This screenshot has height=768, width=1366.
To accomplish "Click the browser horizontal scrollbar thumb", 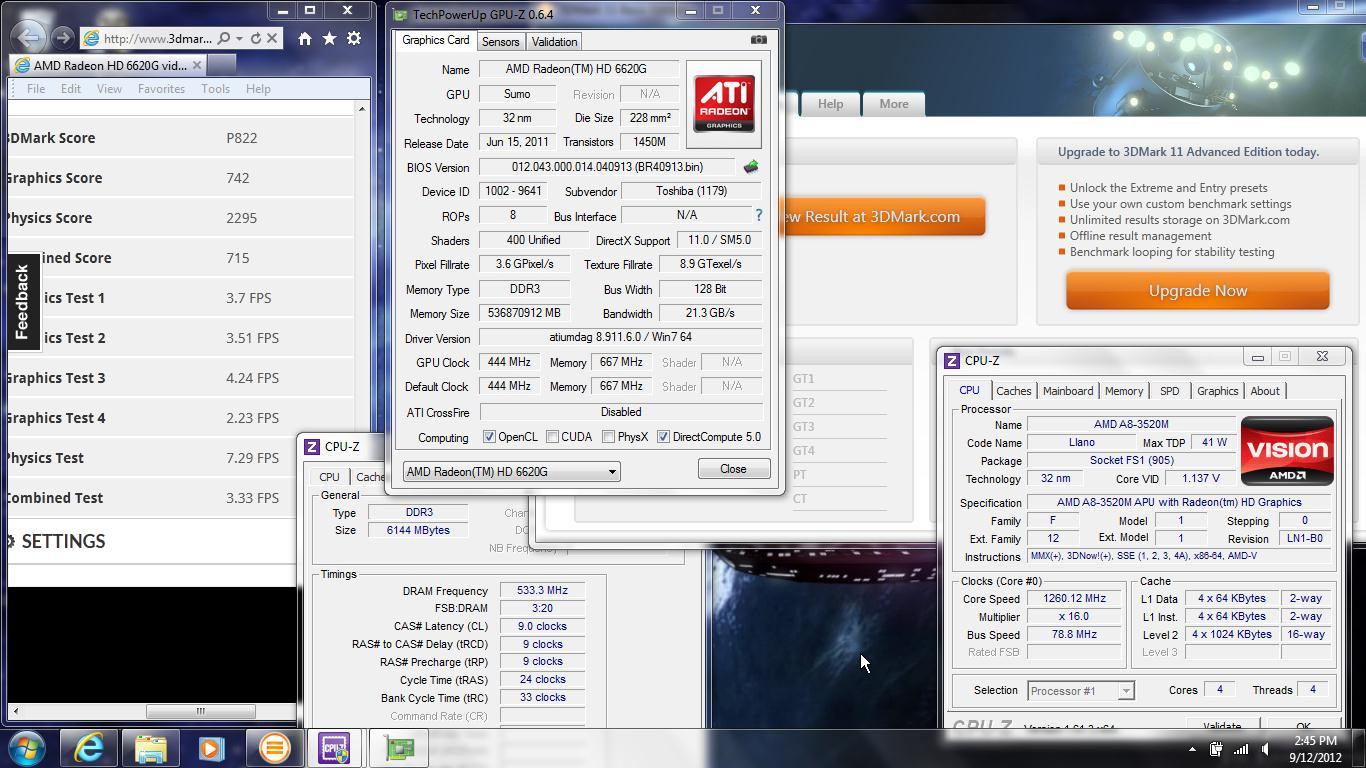I will tap(200, 711).
